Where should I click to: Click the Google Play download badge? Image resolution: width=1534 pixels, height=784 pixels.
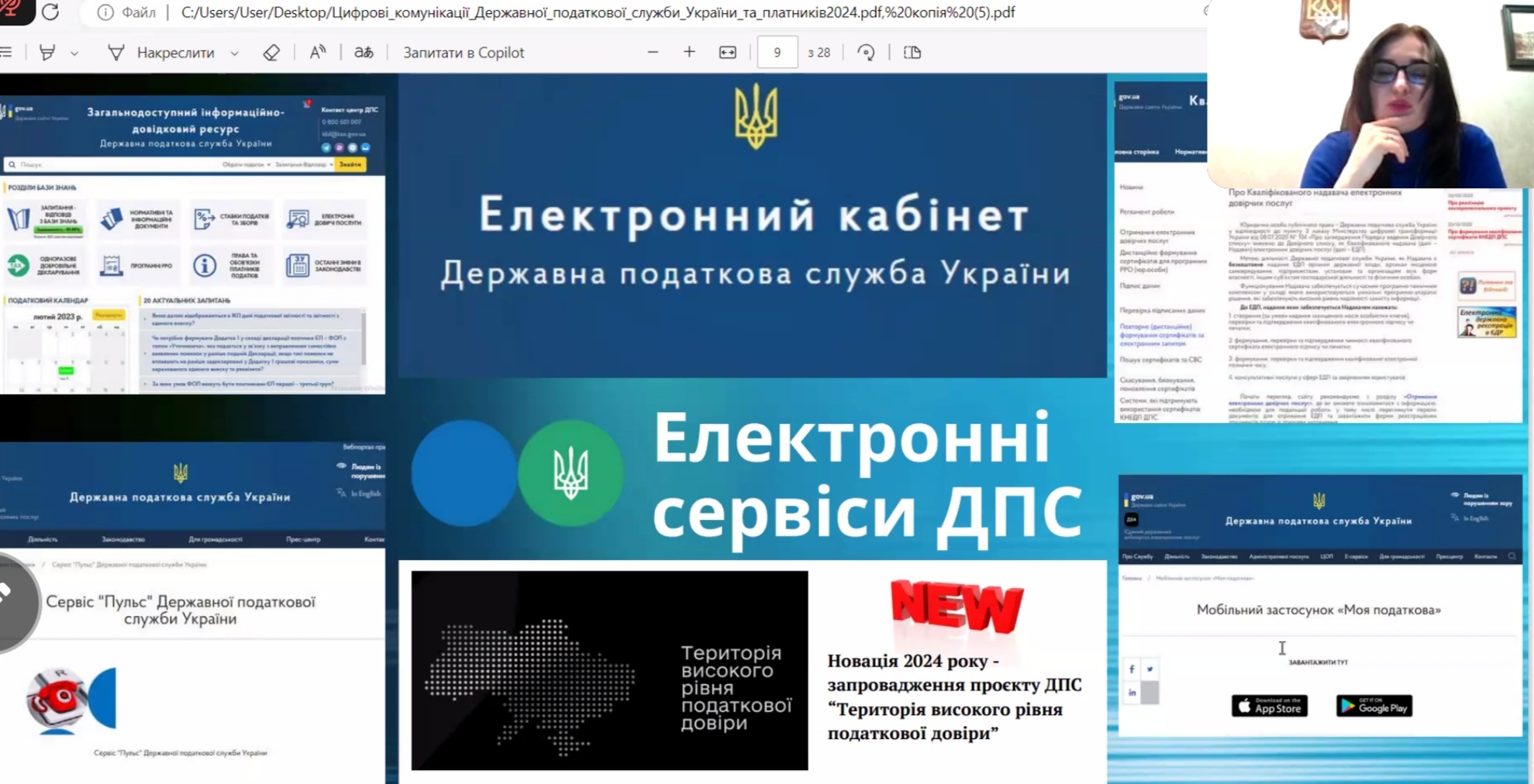tap(1374, 706)
